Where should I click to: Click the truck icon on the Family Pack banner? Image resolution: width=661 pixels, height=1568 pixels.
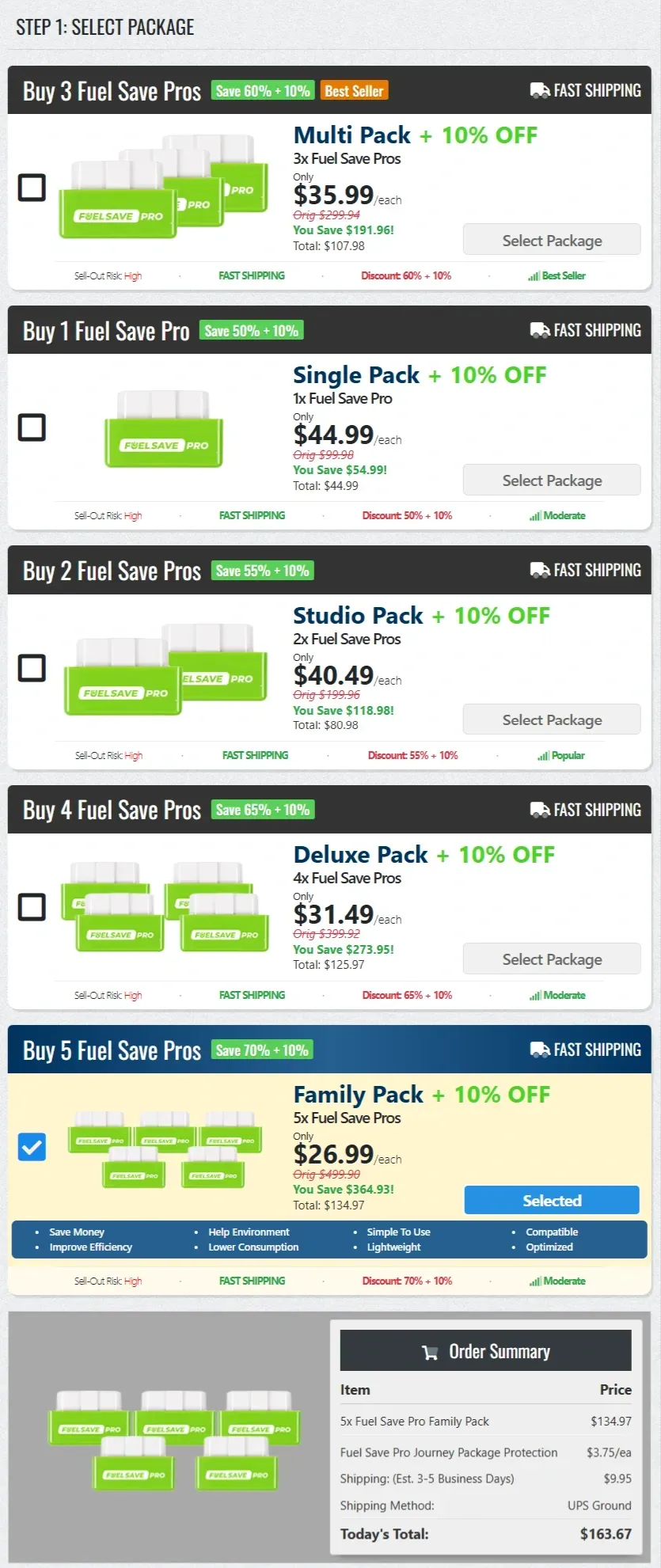(541, 1049)
